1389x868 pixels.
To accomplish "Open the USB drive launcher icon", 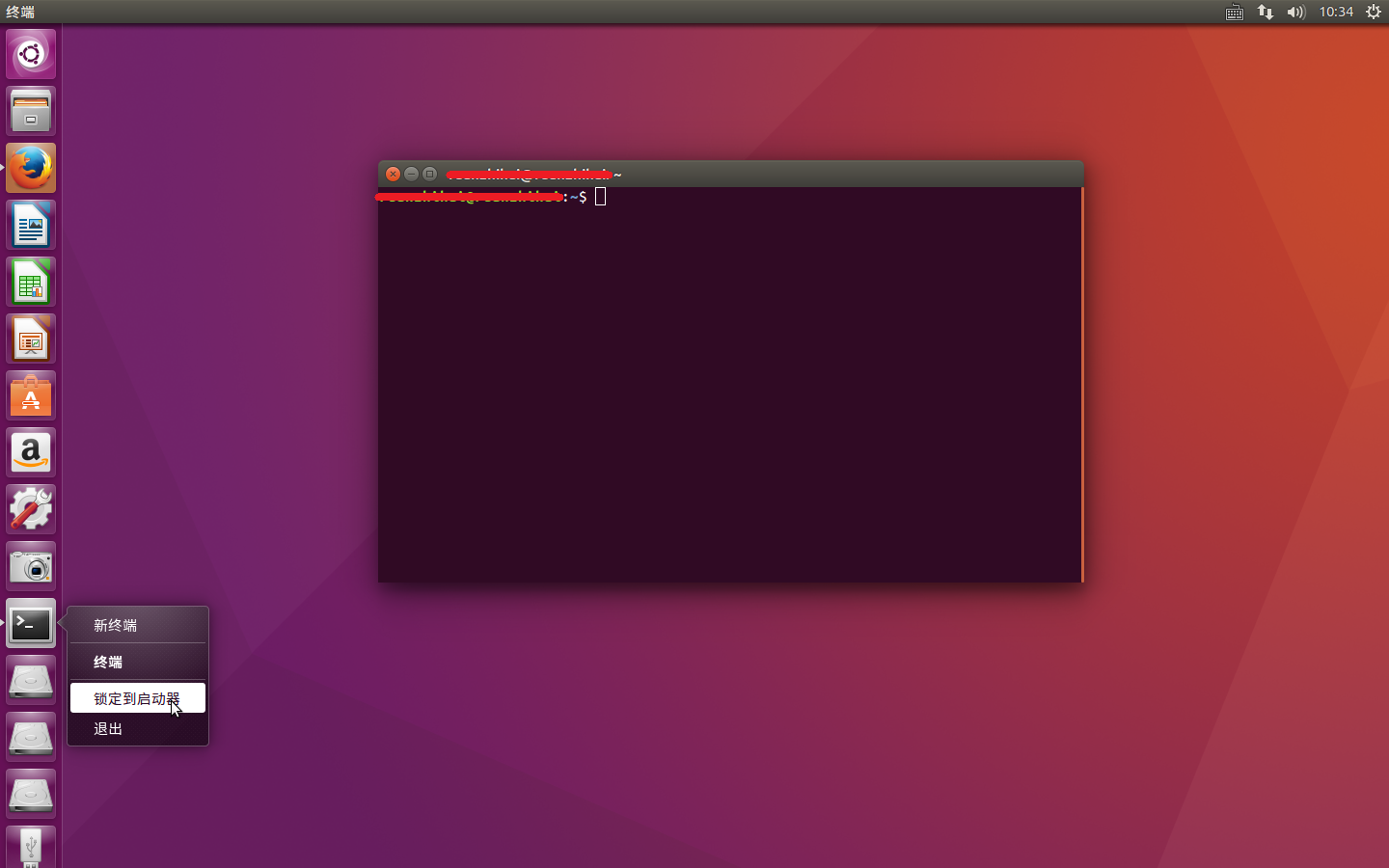I will pos(30,846).
